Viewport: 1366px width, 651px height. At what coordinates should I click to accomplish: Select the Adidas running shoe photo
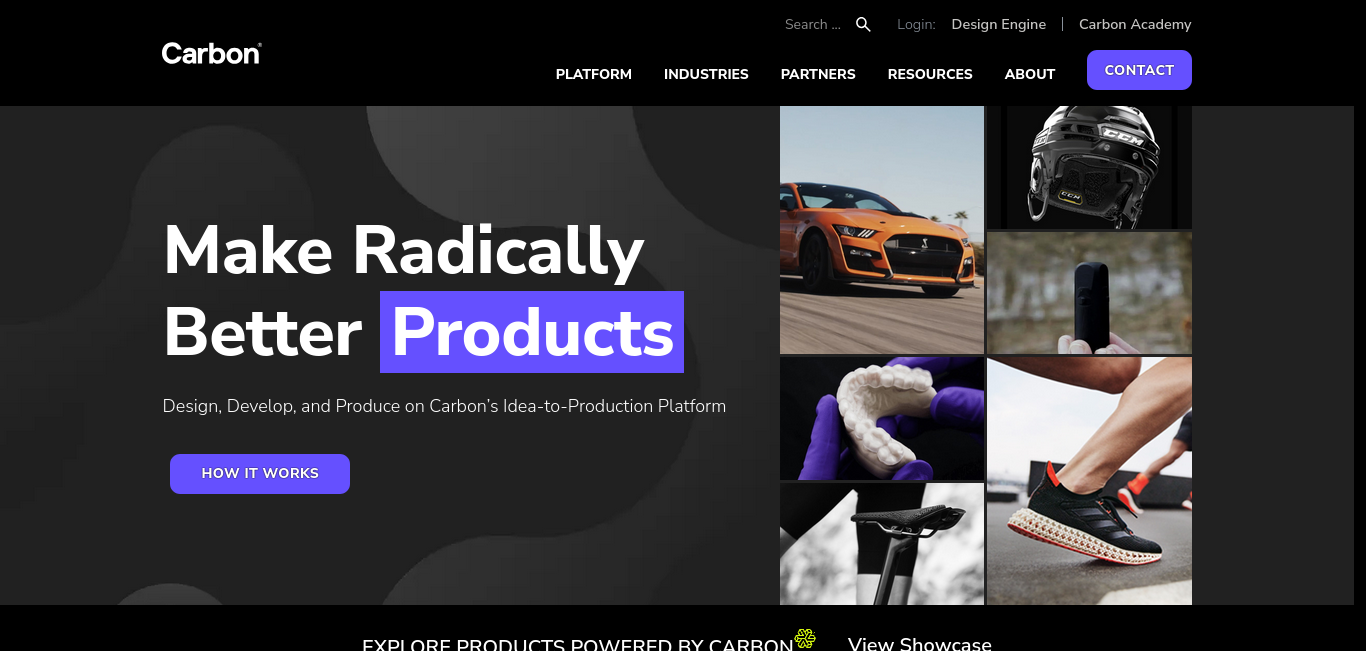(1089, 481)
